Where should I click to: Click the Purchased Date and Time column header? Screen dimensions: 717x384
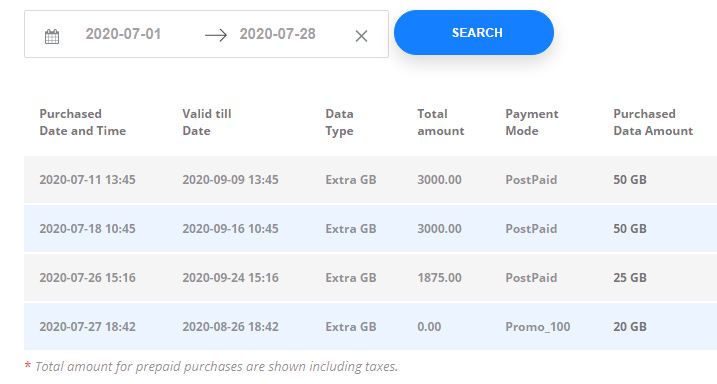point(82,122)
